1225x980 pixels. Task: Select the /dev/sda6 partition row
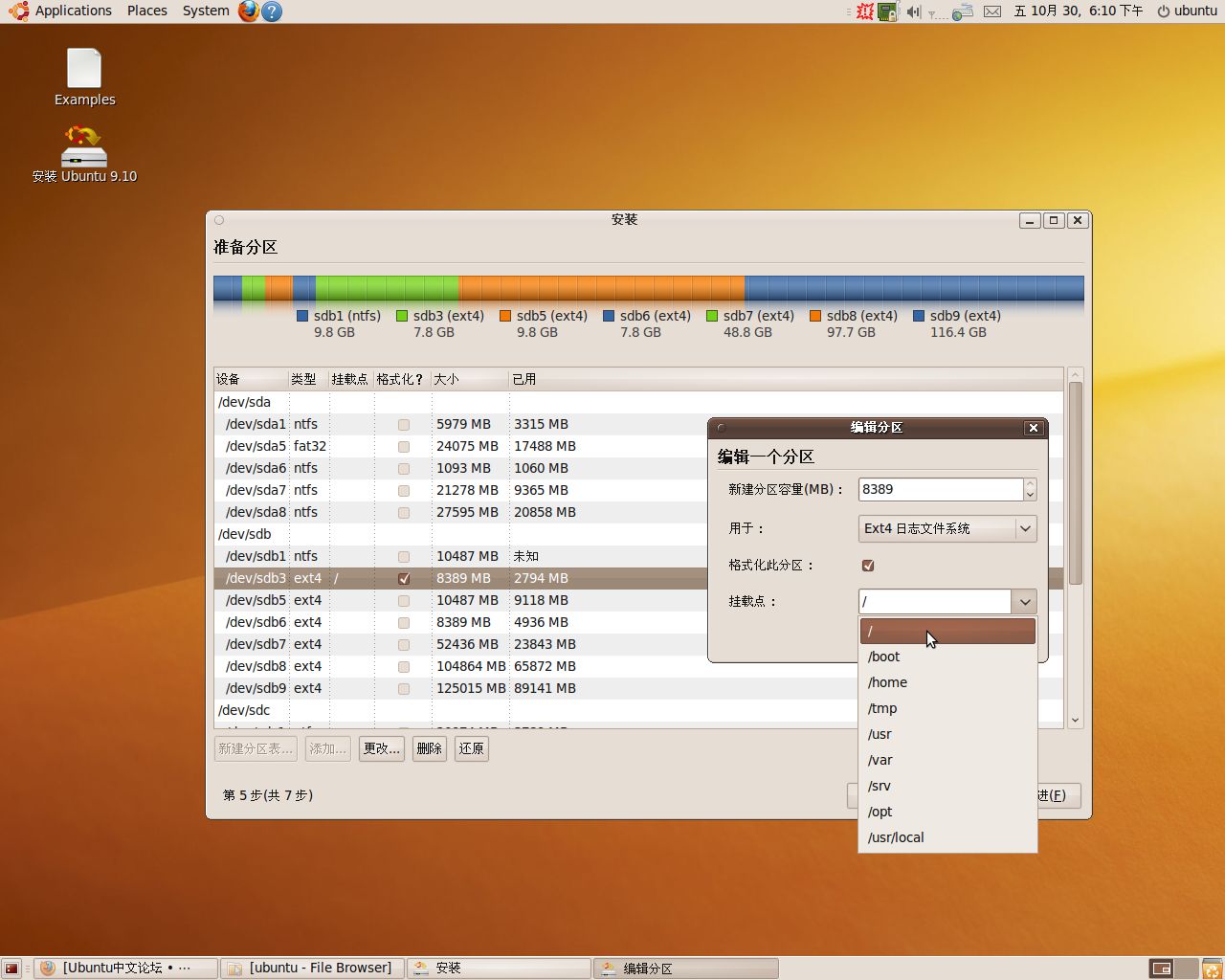click(638, 469)
